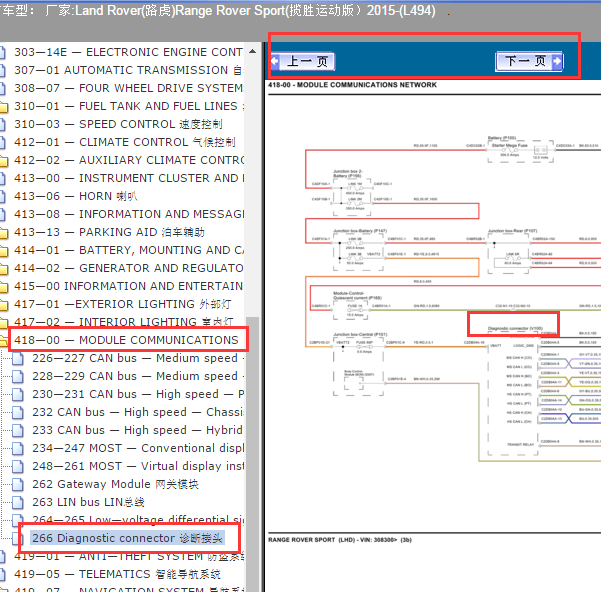Screen dimensions: 601x592
Task: Open 310-03 Speed Control entry
Action: [x=118, y=124]
